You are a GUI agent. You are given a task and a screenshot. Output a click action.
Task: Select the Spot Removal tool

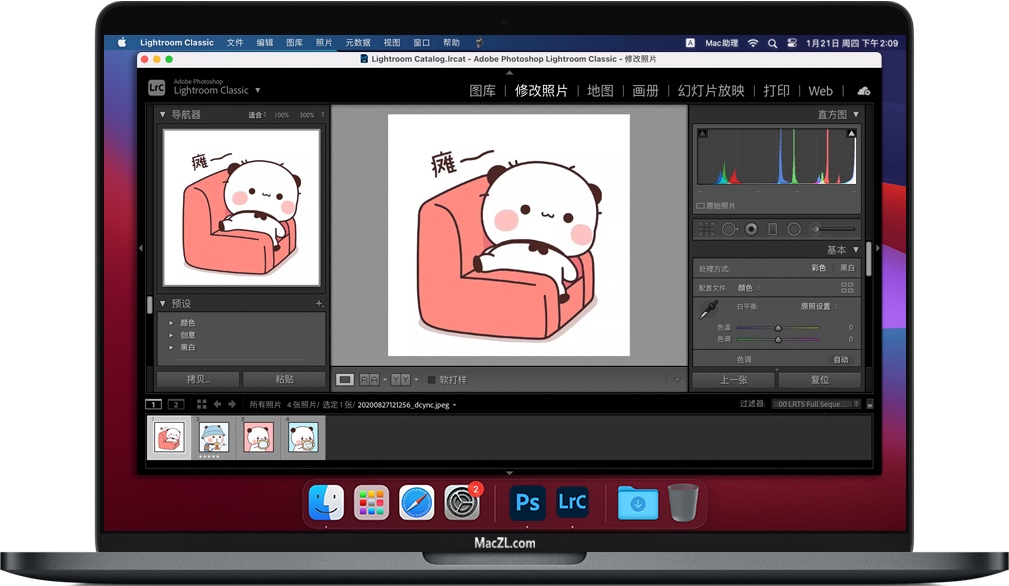tap(730, 229)
